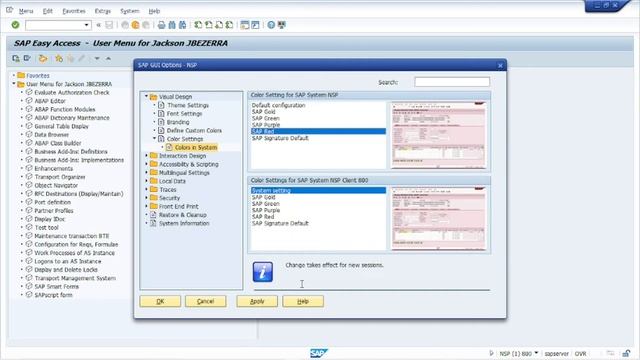Select Define Custom Colors in the tree

pyautogui.click(x=194, y=130)
